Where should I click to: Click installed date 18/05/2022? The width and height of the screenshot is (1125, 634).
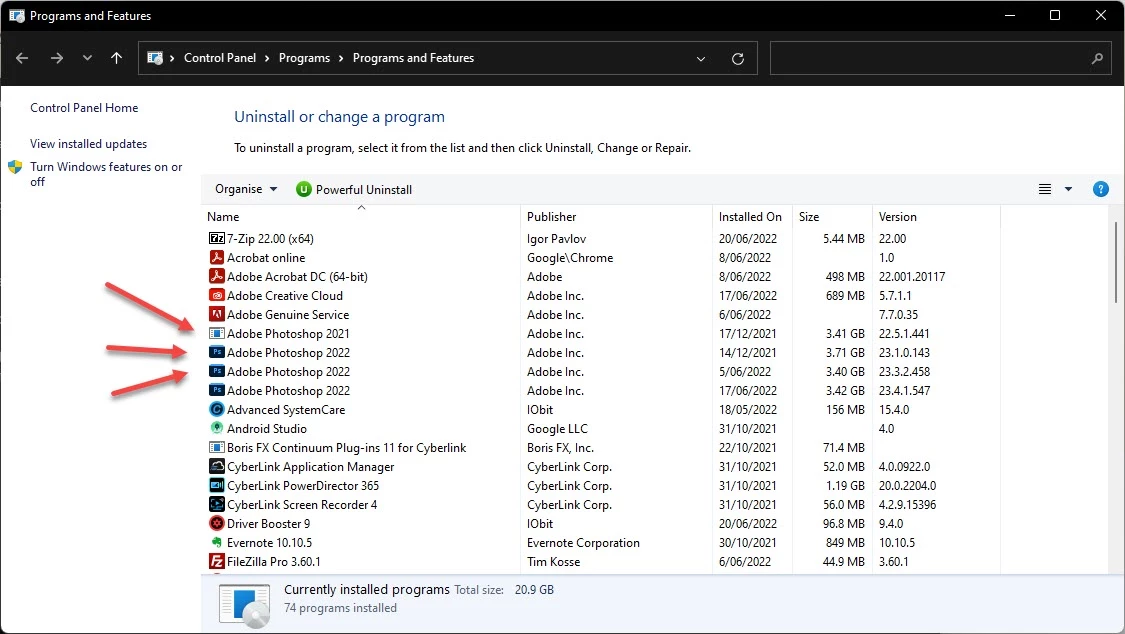[748, 410]
